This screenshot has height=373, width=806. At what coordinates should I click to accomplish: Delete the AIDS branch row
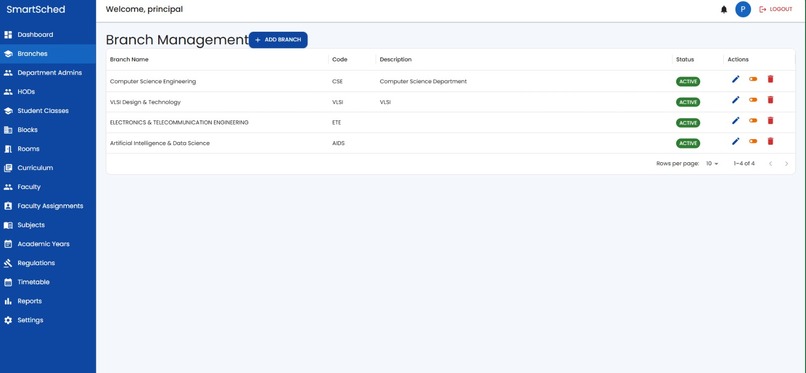pos(770,141)
